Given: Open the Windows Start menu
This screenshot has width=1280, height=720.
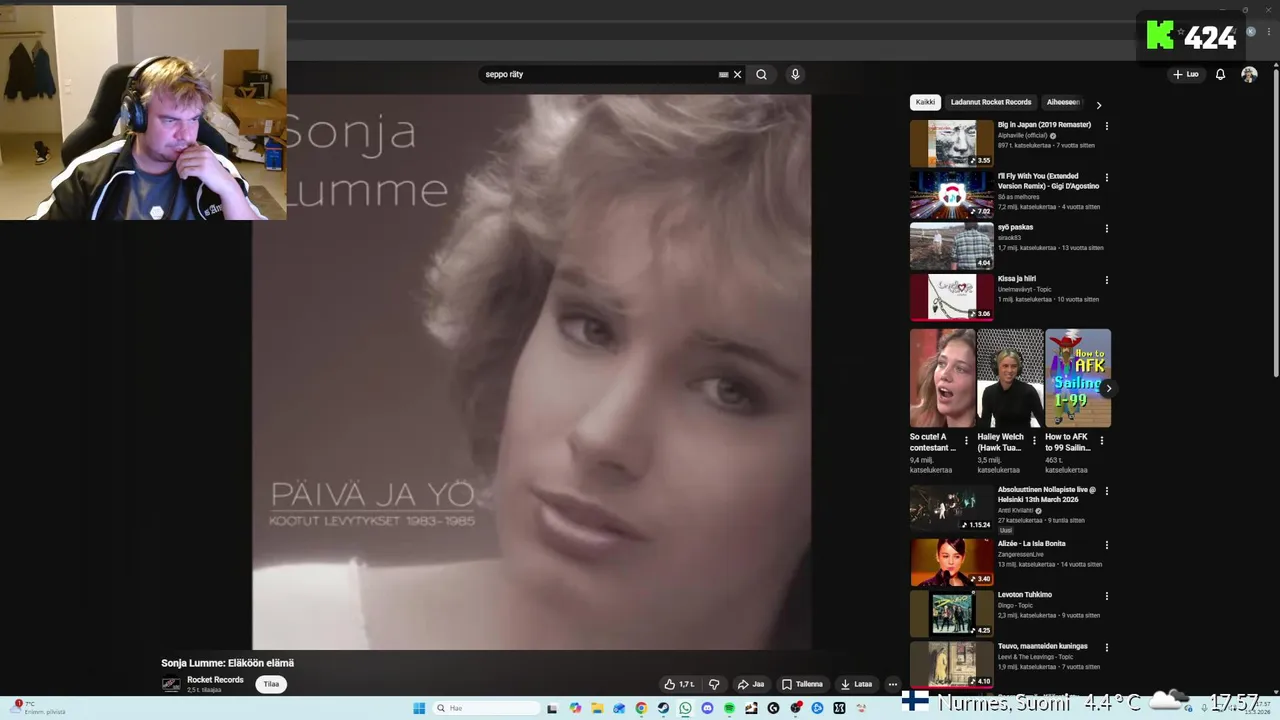Looking at the screenshot, I should click(x=419, y=708).
